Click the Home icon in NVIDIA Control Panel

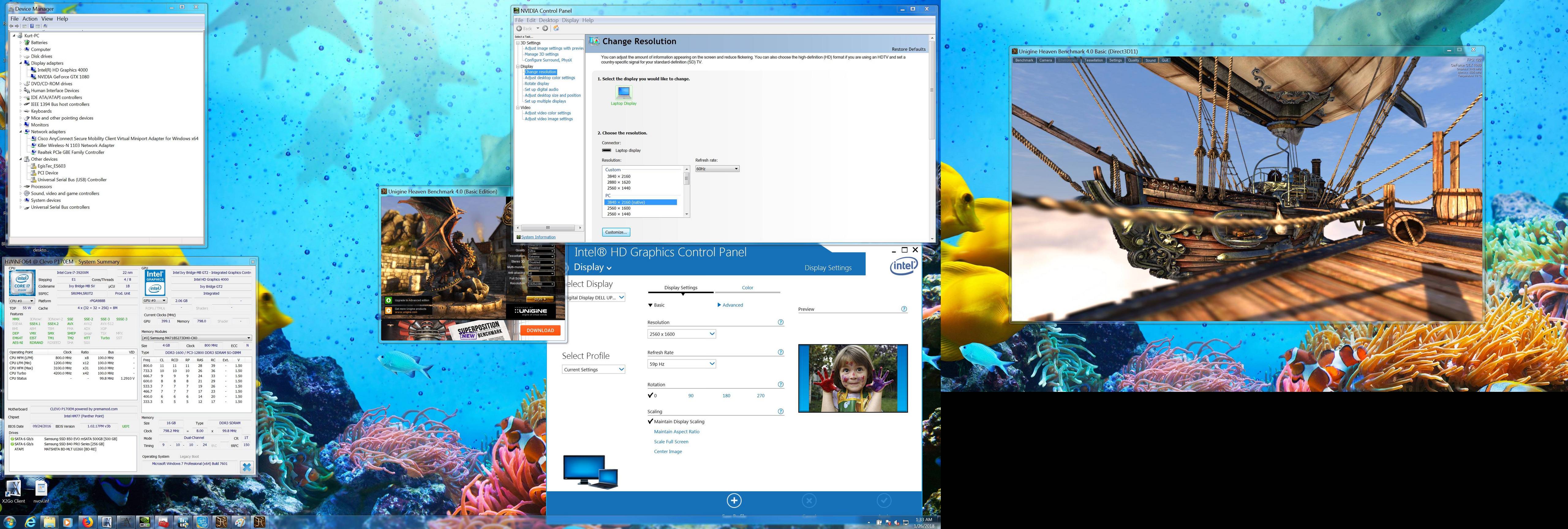coord(556,28)
